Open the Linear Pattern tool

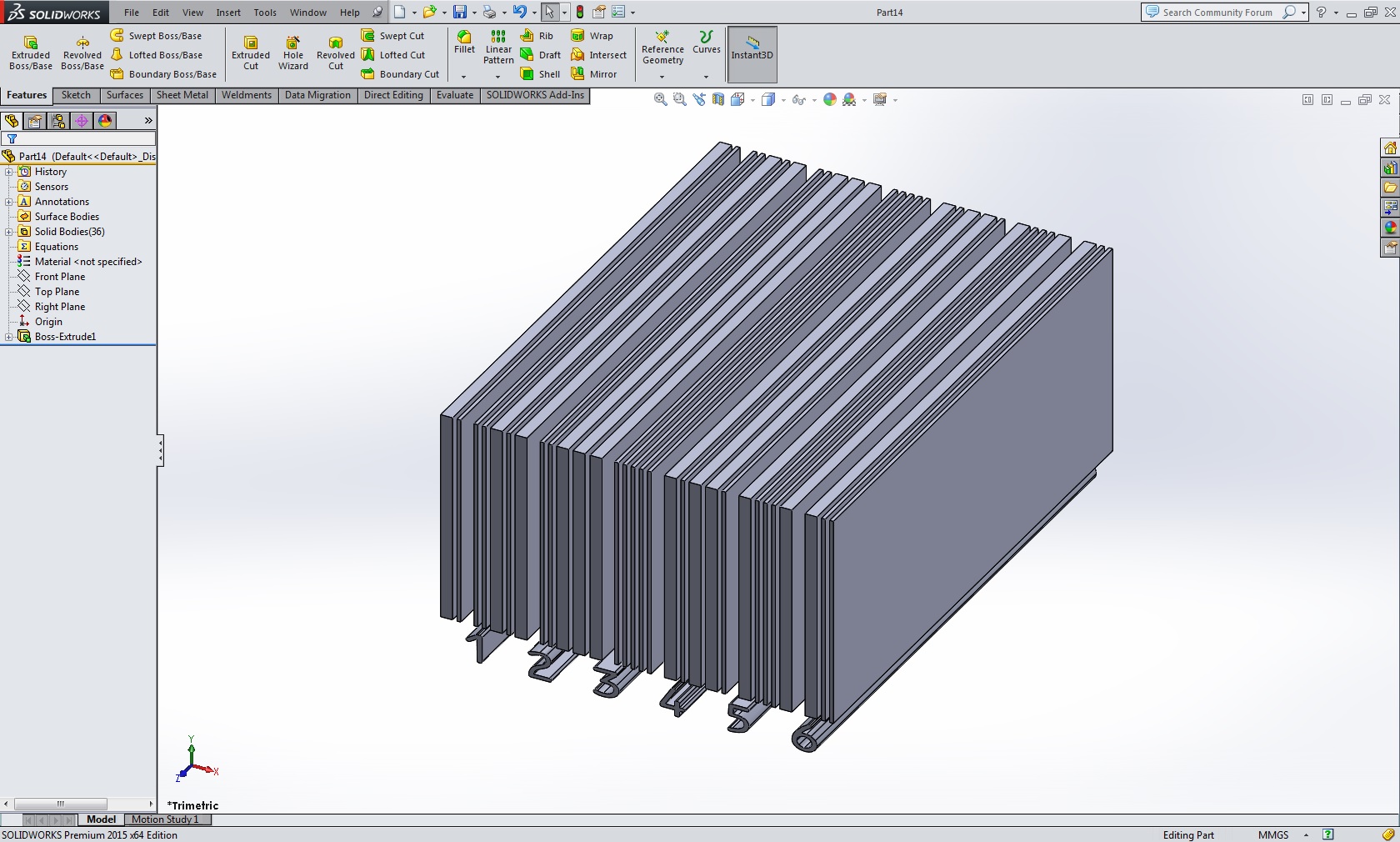[x=498, y=47]
